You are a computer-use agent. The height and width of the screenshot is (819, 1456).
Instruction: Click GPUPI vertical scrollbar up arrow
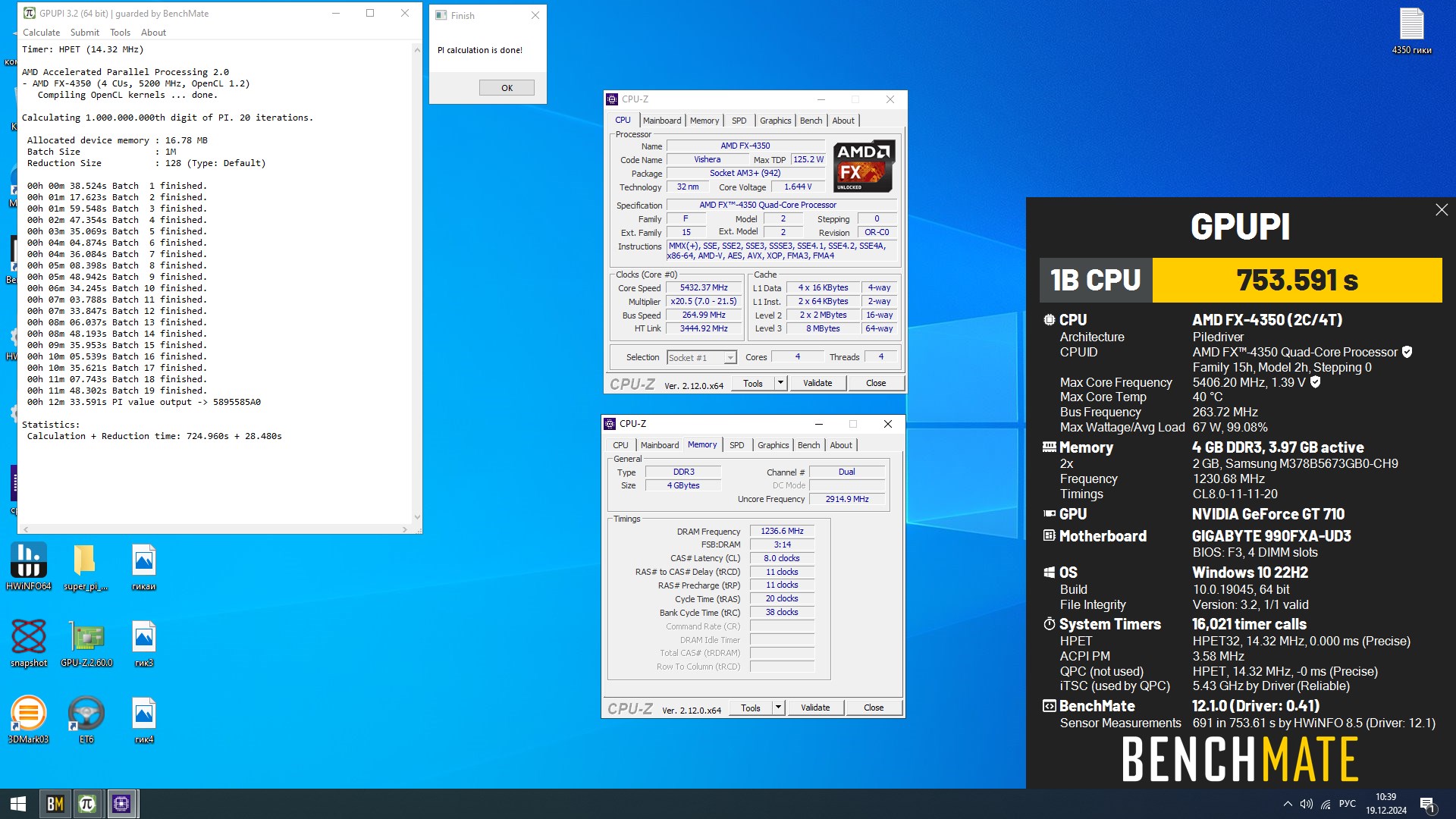(x=416, y=49)
